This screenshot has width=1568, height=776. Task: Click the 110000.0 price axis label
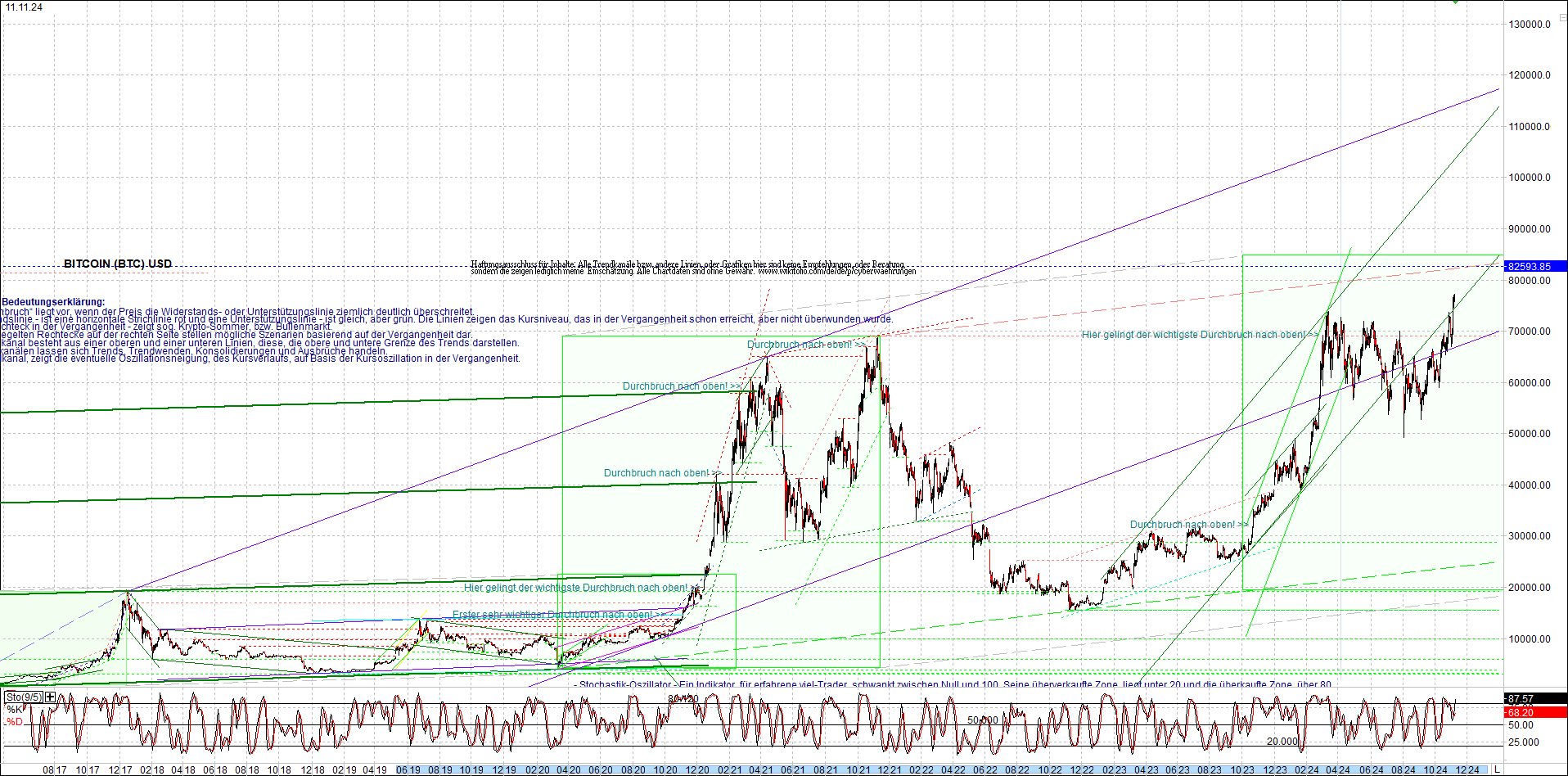(1530, 127)
